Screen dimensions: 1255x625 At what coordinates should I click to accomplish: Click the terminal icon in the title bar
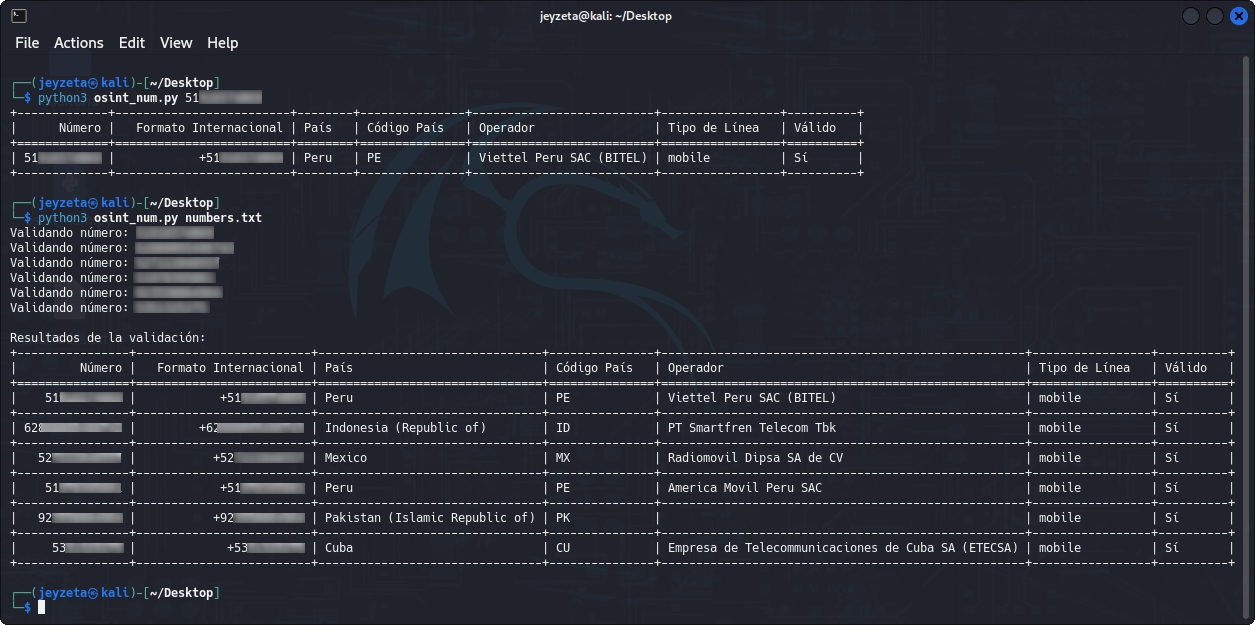click(19, 16)
